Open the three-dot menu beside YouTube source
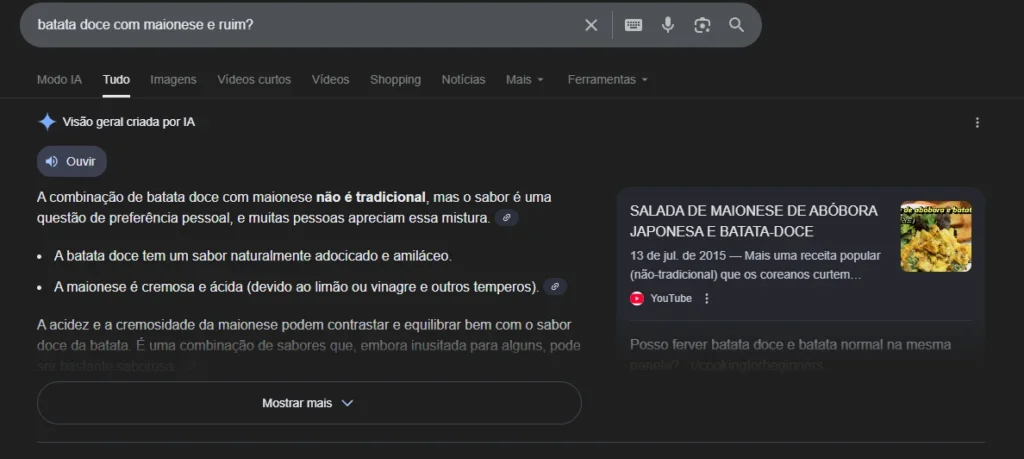1024x459 pixels. pos(707,298)
